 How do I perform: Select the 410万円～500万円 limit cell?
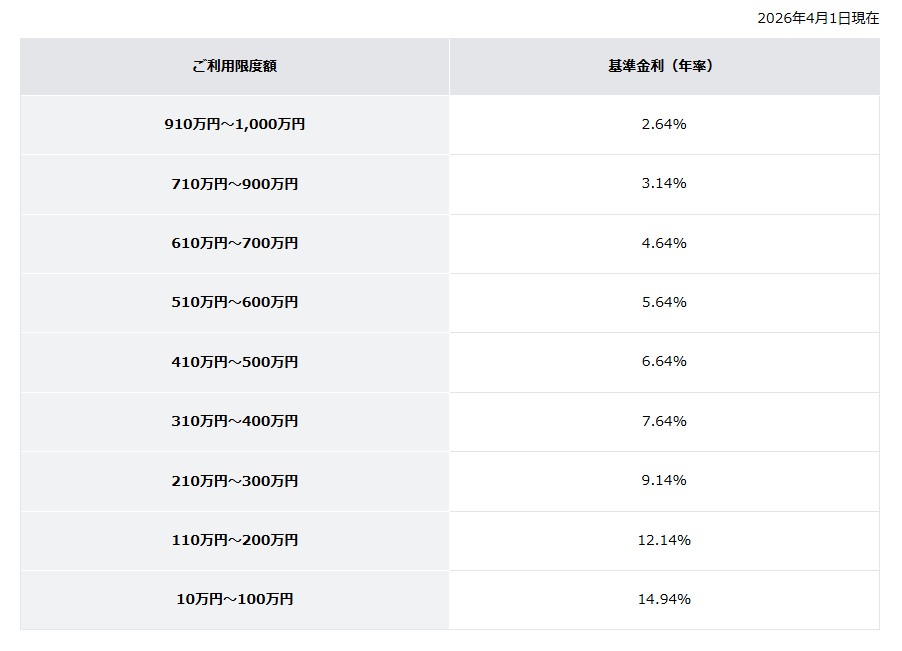234,362
